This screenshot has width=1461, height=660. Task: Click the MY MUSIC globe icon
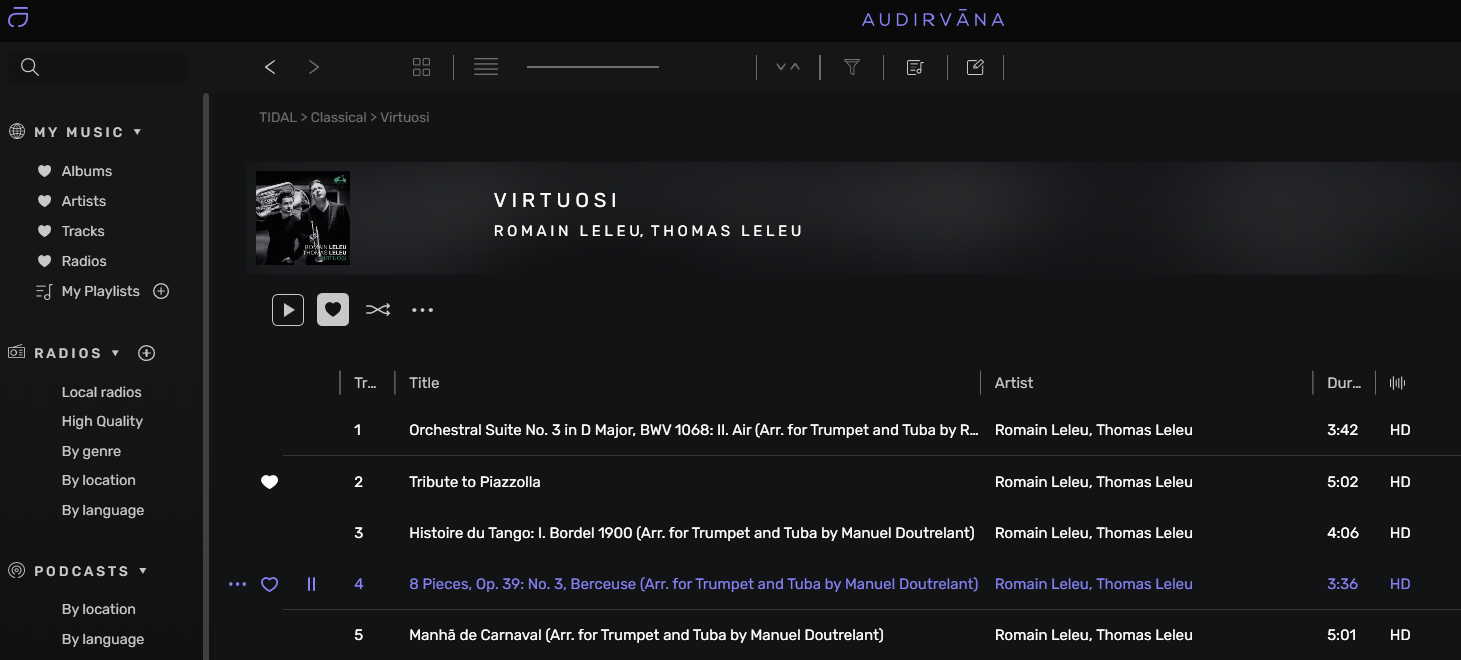click(x=17, y=131)
